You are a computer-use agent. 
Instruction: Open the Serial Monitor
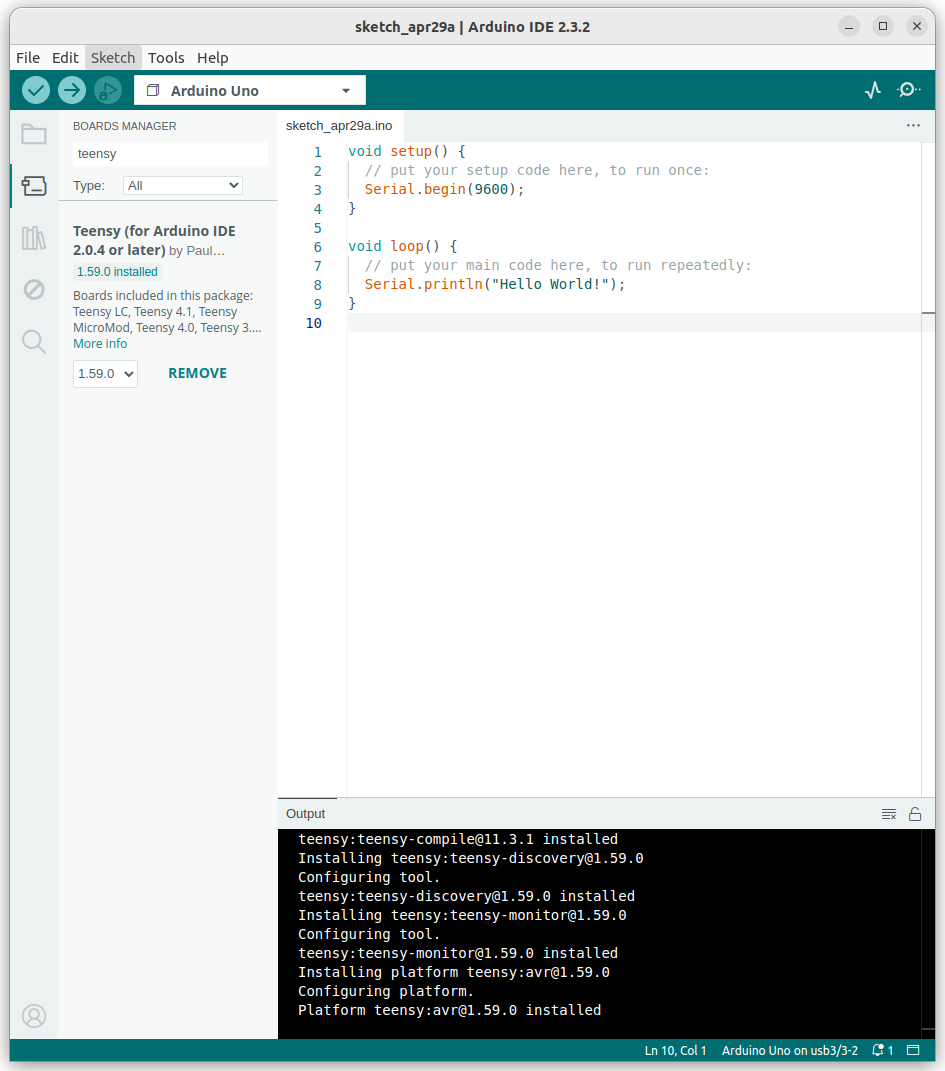[x=908, y=90]
